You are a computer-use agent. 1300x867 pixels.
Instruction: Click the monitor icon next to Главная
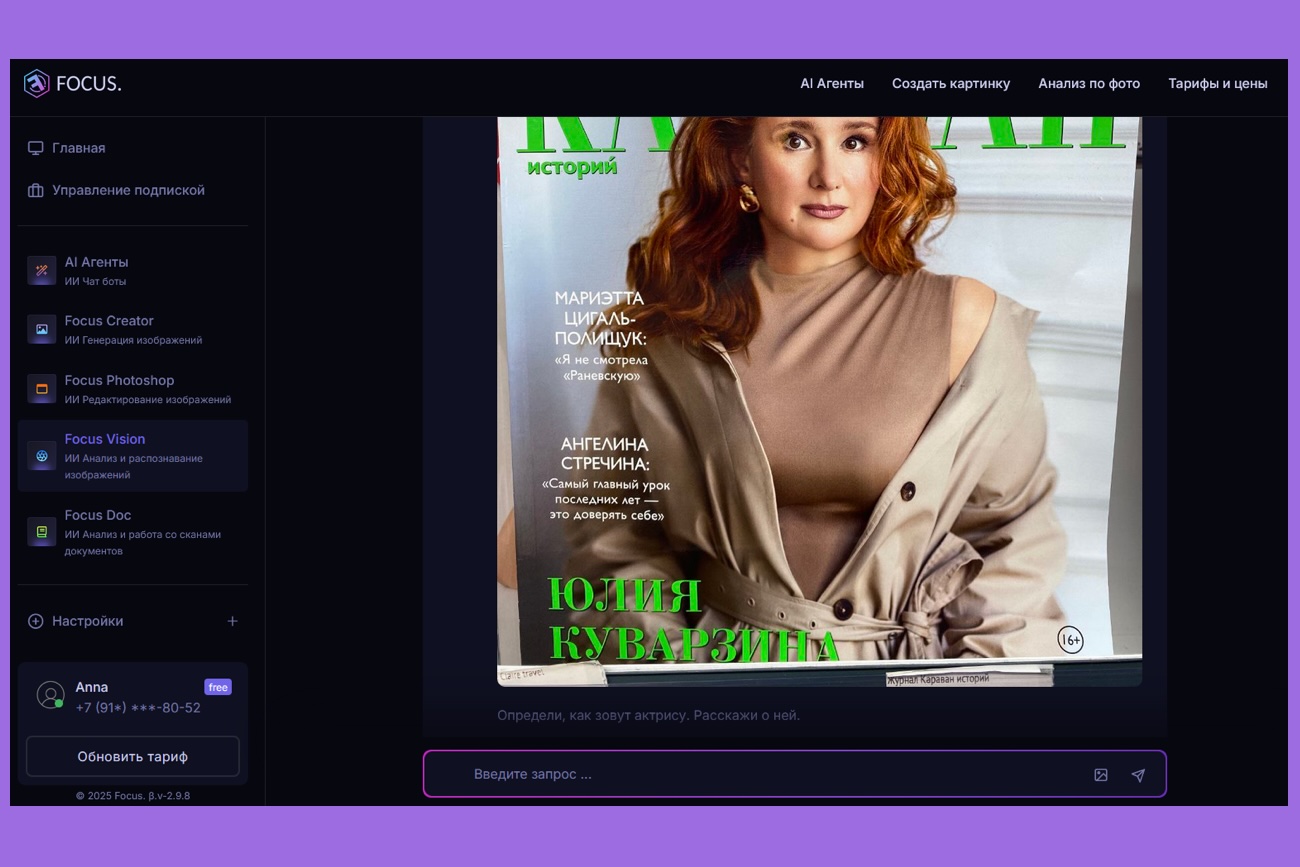pyautogui.click(x=36, y=148)
